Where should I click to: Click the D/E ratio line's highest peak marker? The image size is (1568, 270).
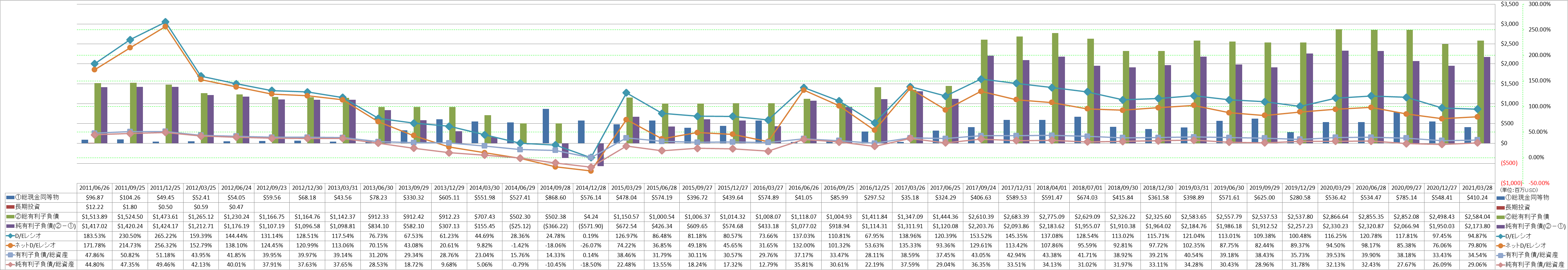click(166, 22)
